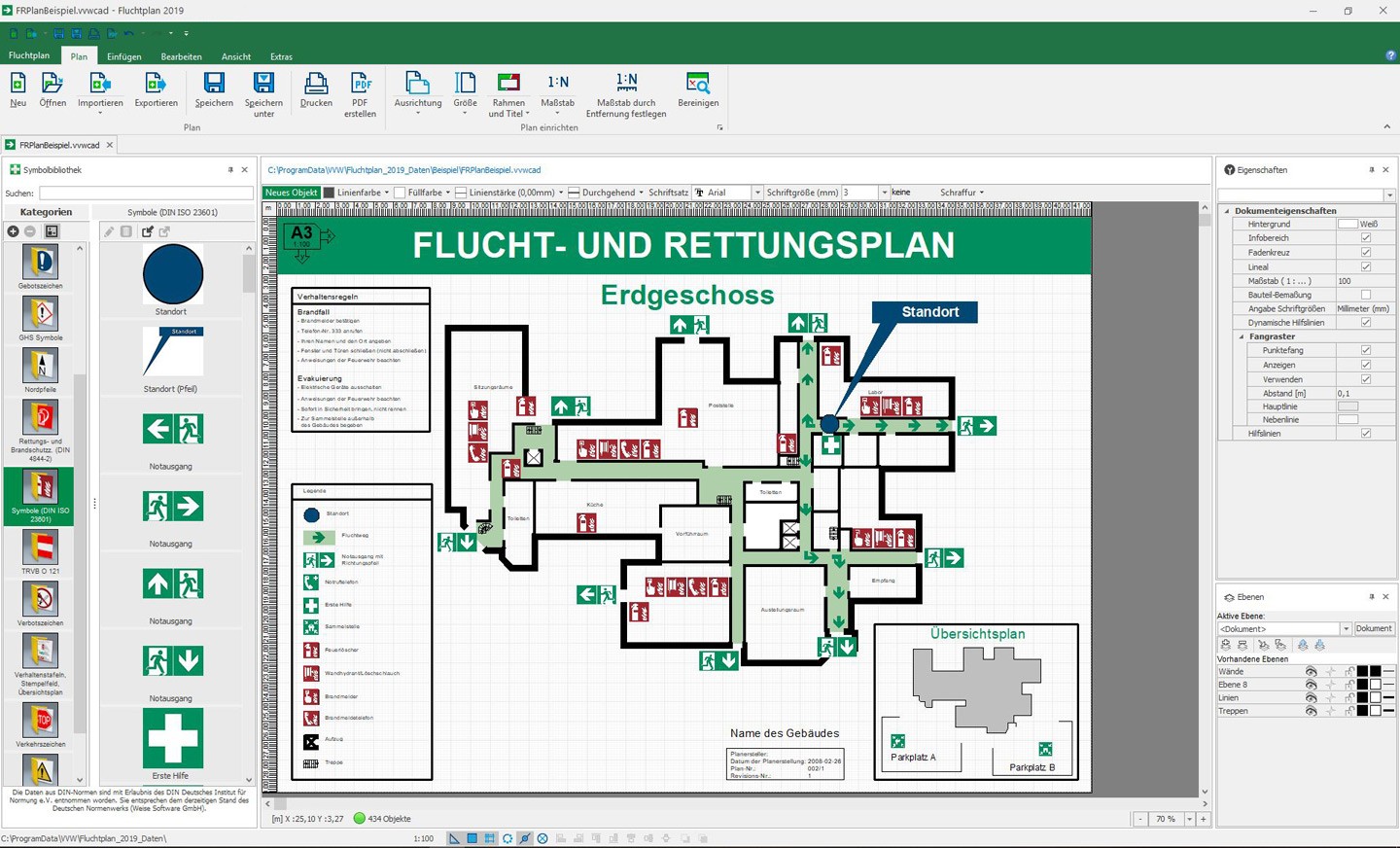The image size is (1400, 848).
Task: Select the Drucken print icon
Action: coord(316,88)
